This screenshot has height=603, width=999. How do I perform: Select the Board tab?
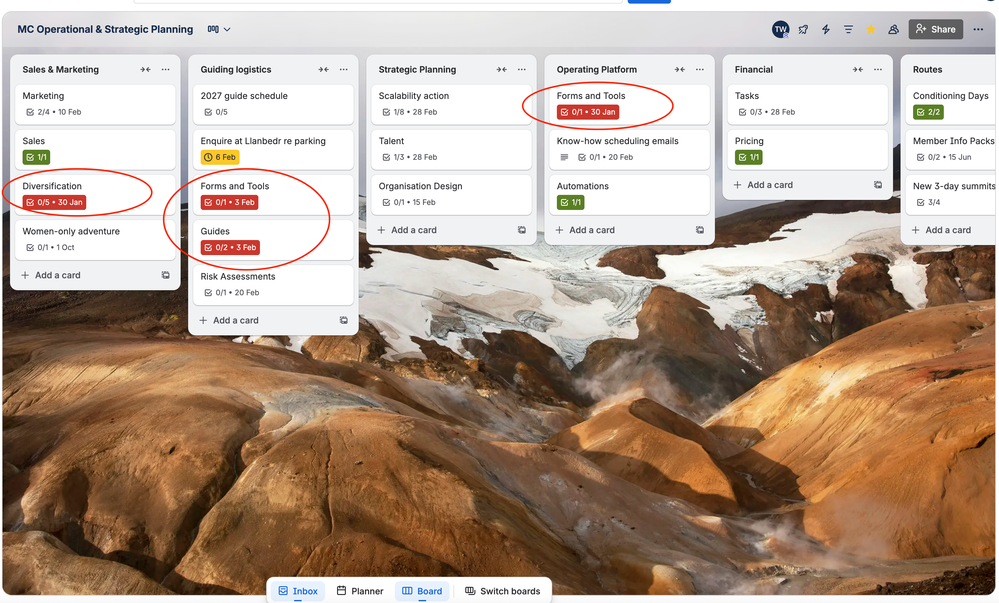click(422, 591)
